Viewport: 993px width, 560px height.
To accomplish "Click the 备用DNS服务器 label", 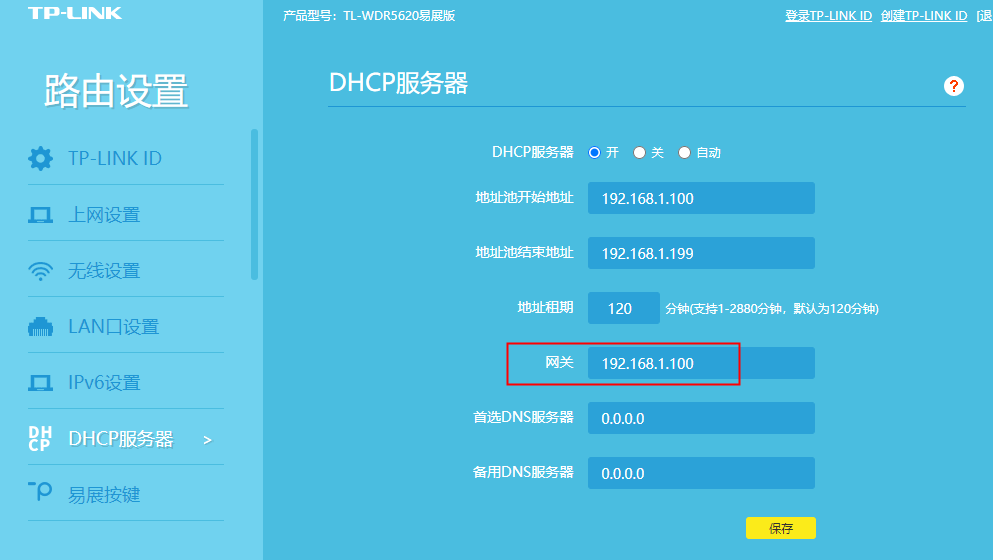I will click(523, 473).
